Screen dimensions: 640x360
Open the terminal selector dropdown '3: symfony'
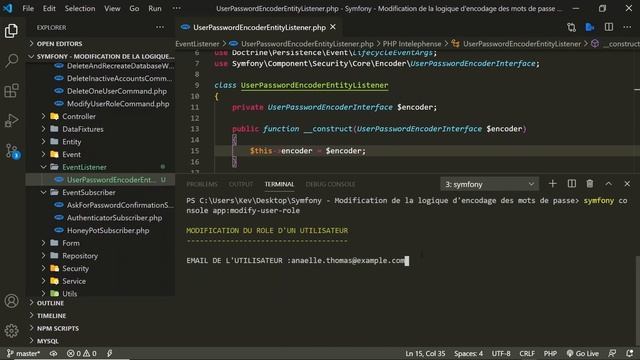coord(489,184)
